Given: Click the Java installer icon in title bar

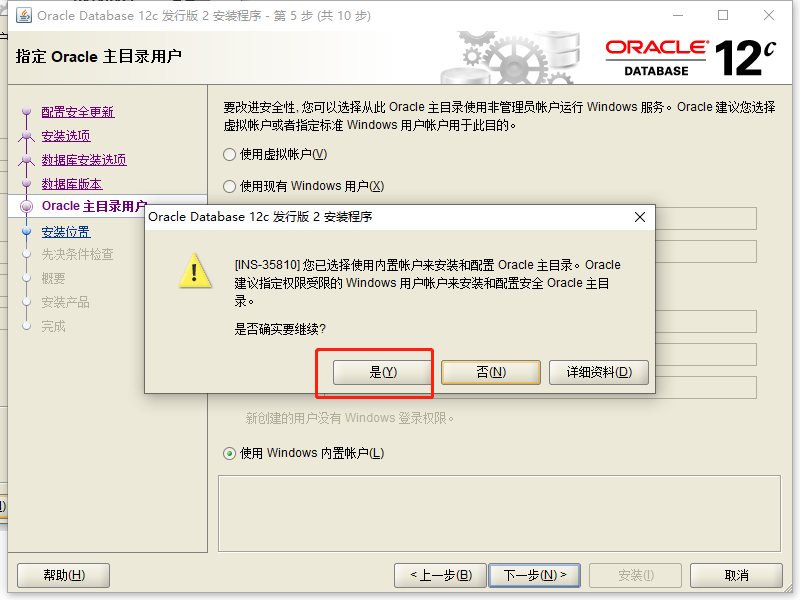Looking at the screenshot, I should click(23, 15).
